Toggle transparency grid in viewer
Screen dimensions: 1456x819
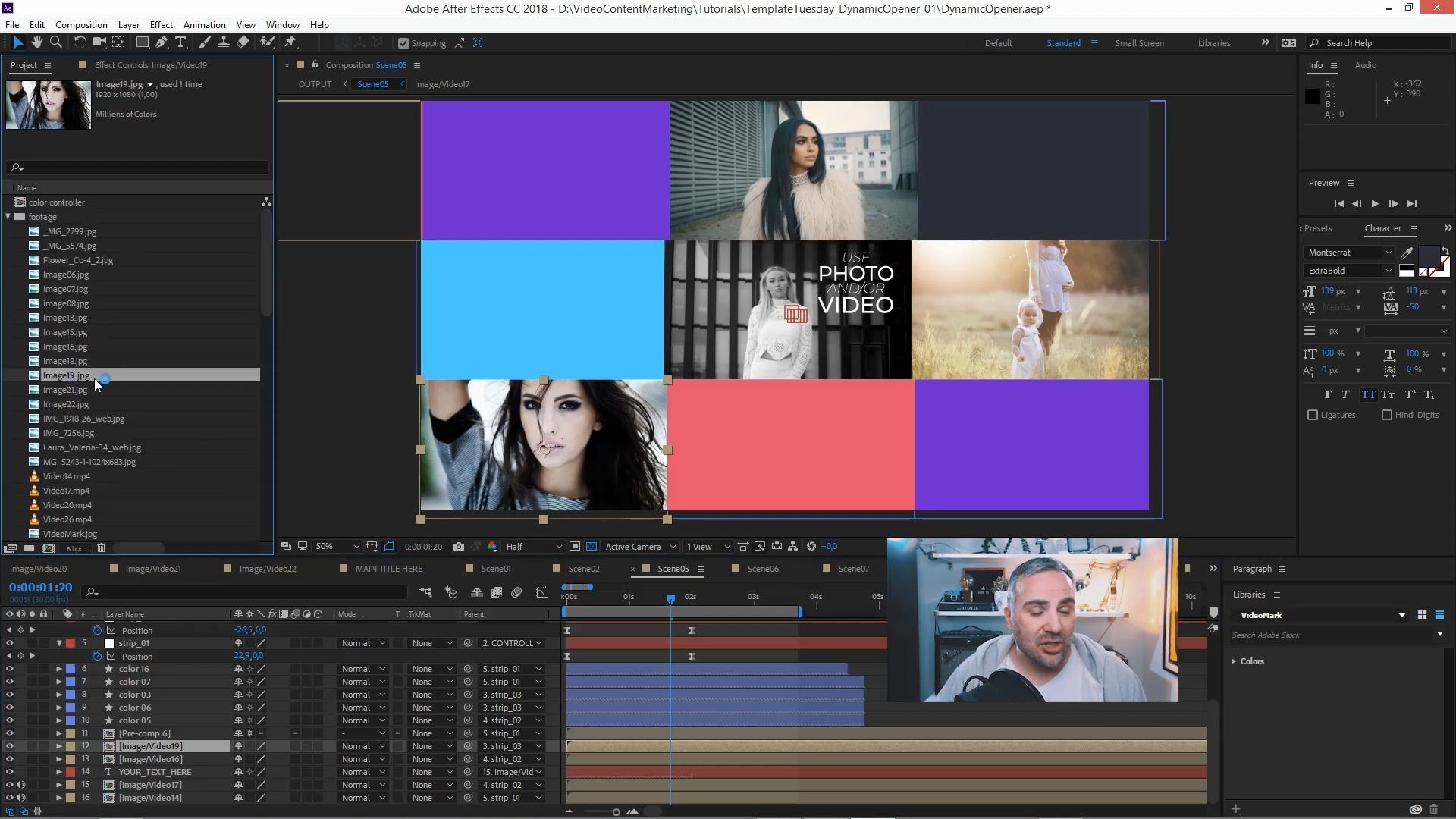(591, 546)
